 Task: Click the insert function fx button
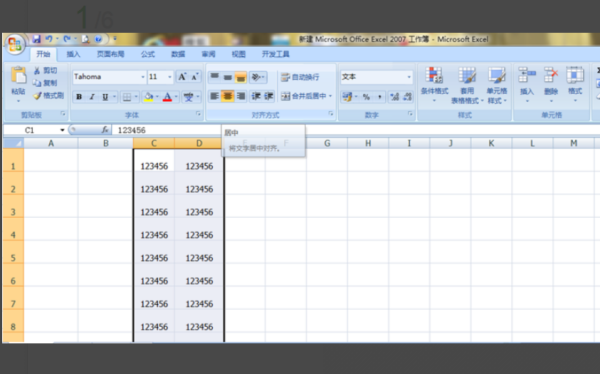(x=104, y=130)
